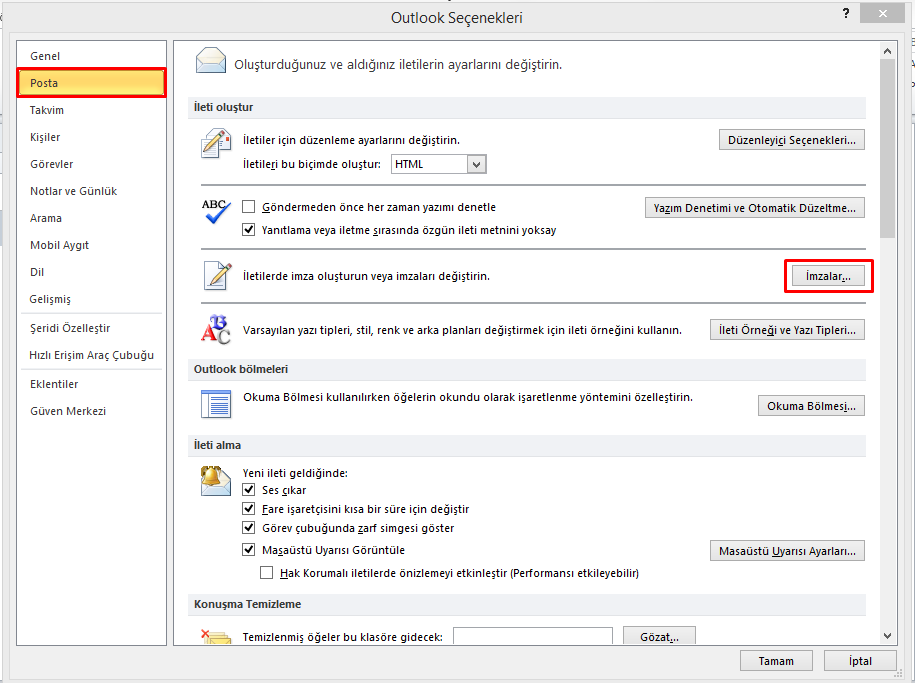This screenshot has width=915, height=683.
Task: Open the Gelişmiş category
Action: [x=92, y=299]
